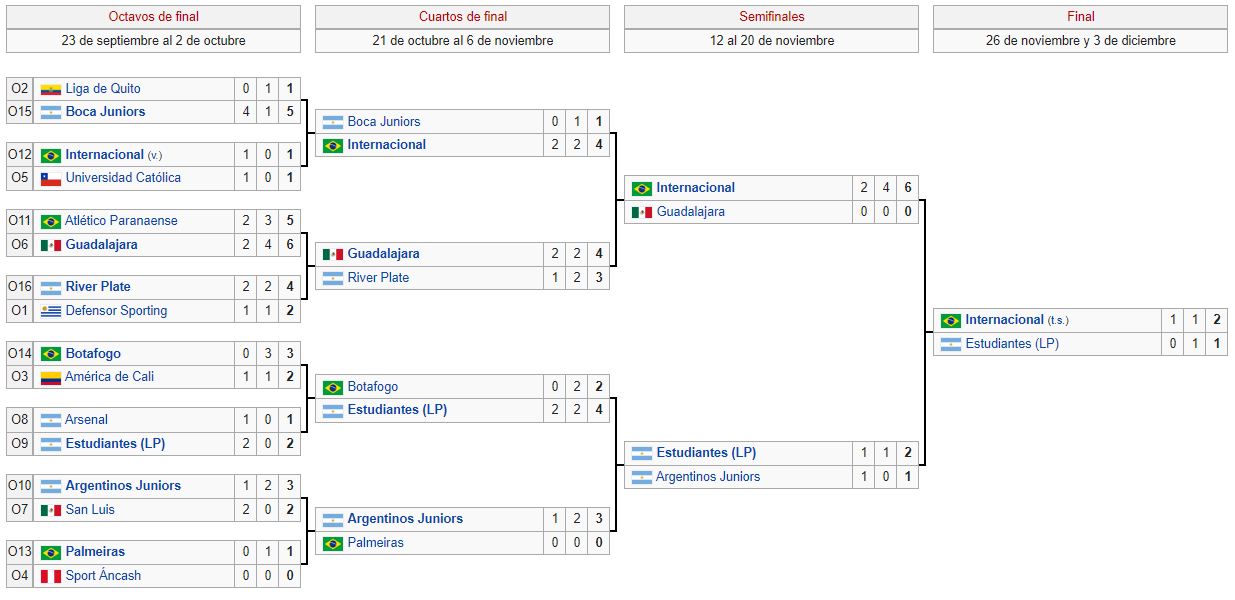
Task: Click the Uruguay flag beside Defensor Sporting
Action: point(51,311)
